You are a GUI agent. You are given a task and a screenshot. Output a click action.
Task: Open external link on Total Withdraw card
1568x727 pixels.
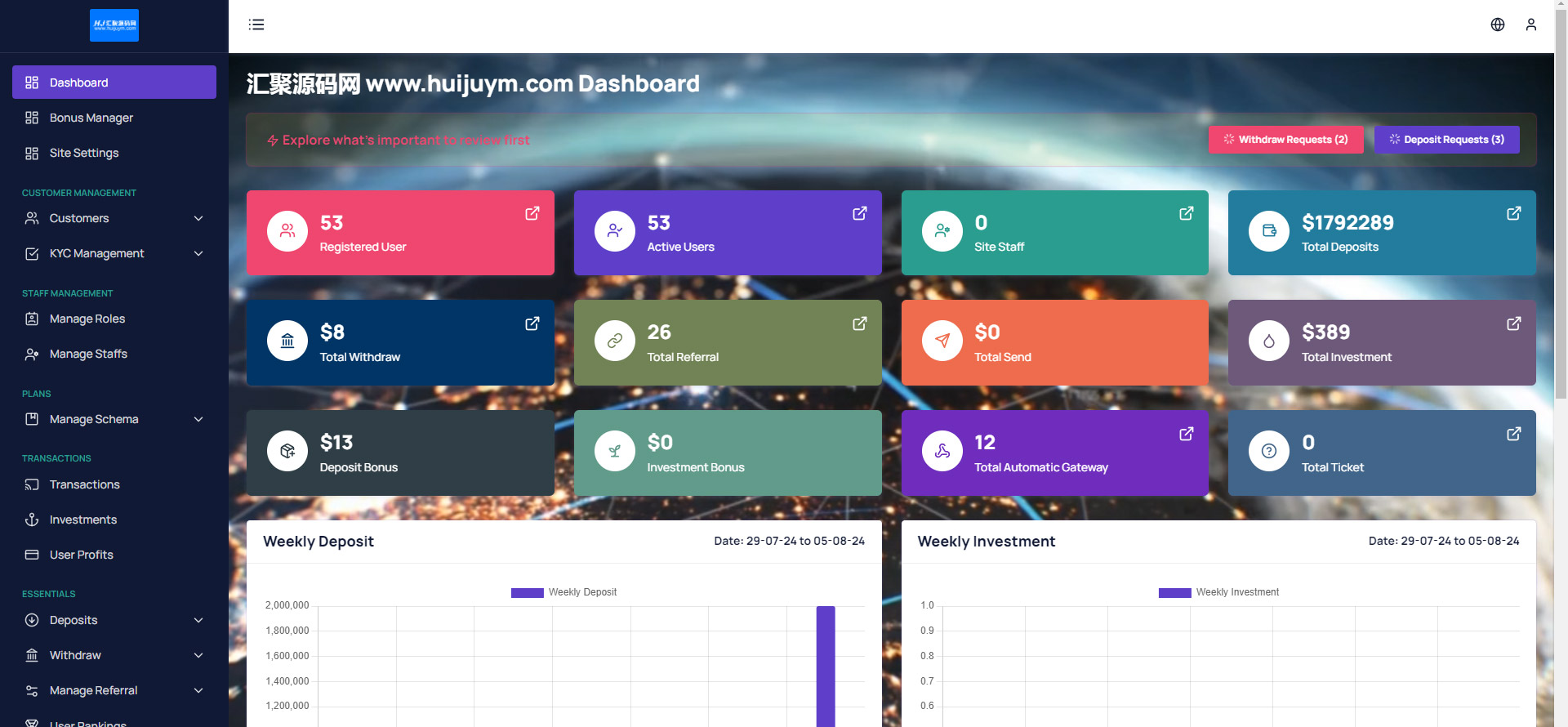532,323
